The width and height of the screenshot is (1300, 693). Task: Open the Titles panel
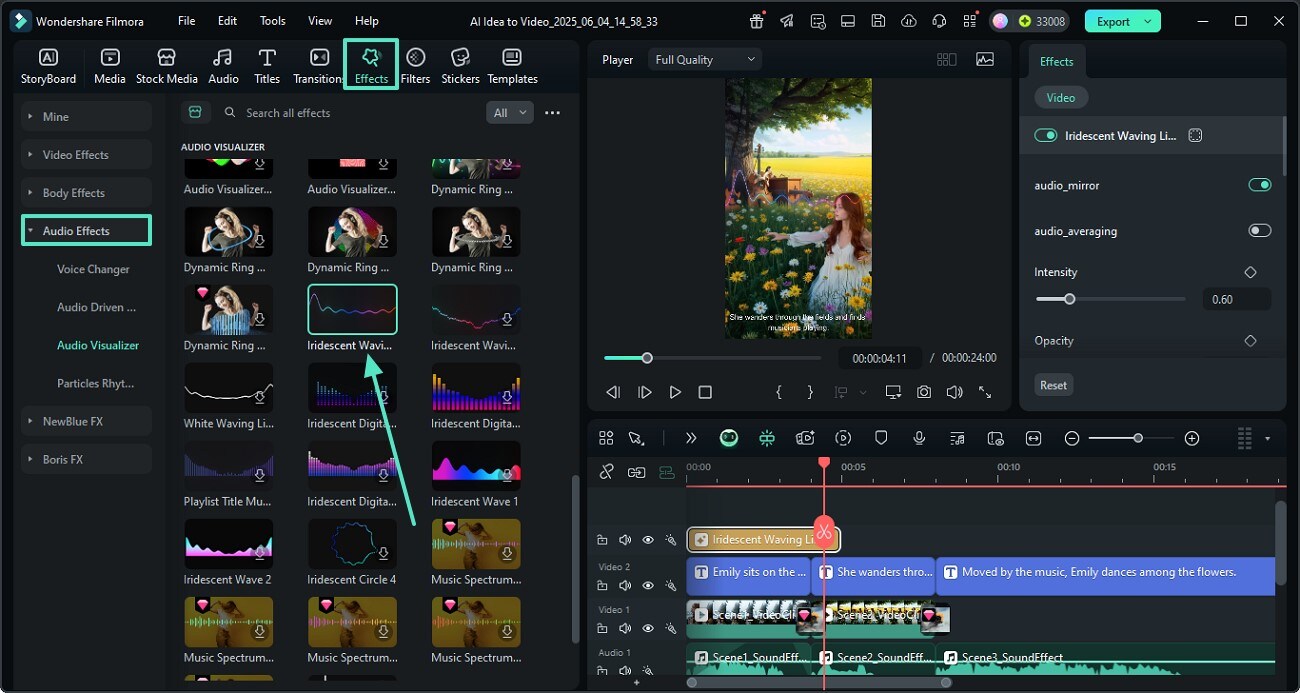(x=267, y=66)
